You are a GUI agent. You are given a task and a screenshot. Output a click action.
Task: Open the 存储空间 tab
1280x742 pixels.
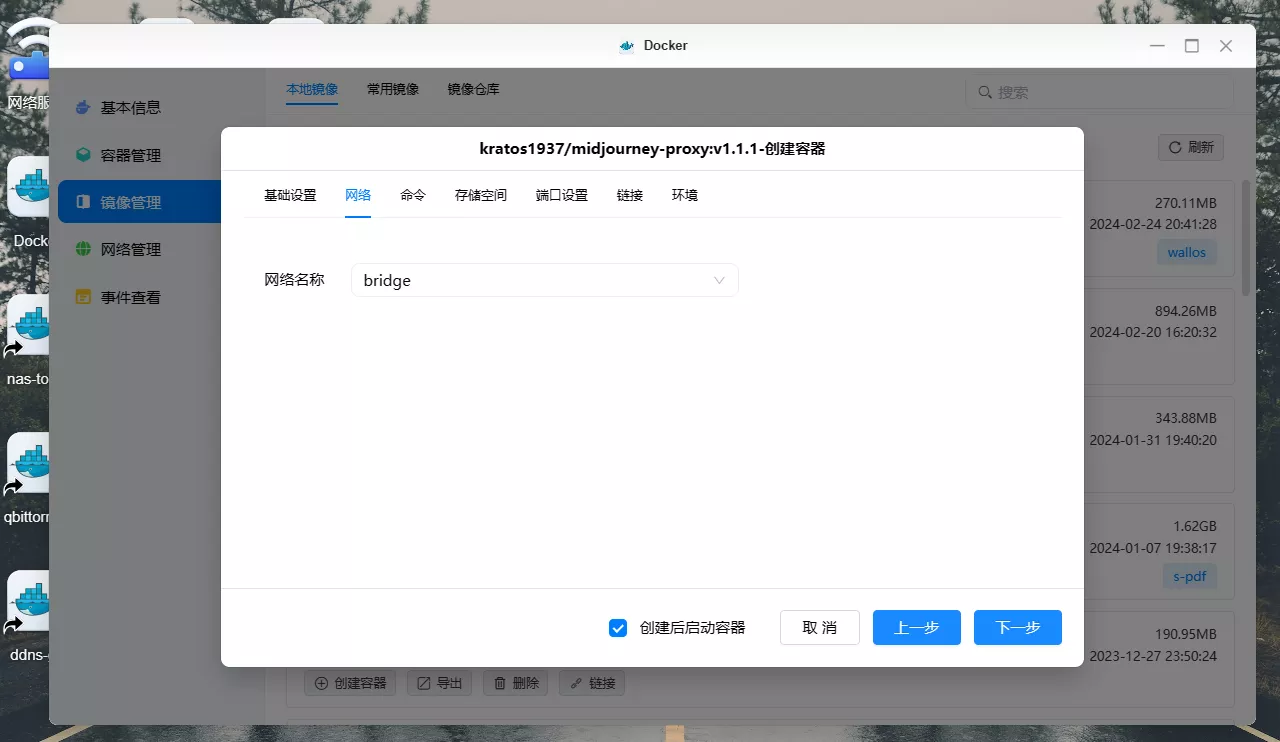pos(481,195)
